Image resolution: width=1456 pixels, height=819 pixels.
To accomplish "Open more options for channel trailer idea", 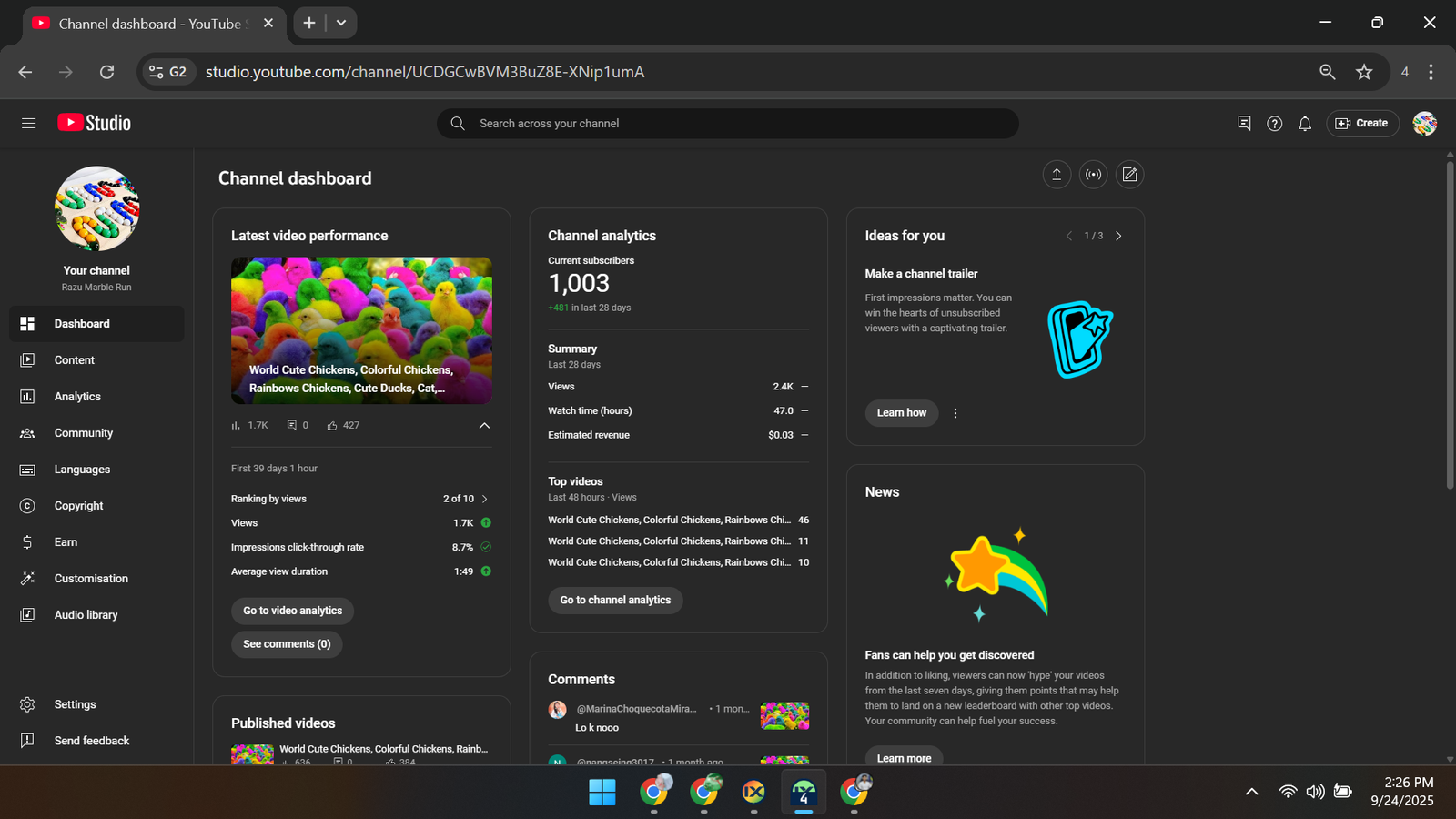I will click(x=955, y=413).
